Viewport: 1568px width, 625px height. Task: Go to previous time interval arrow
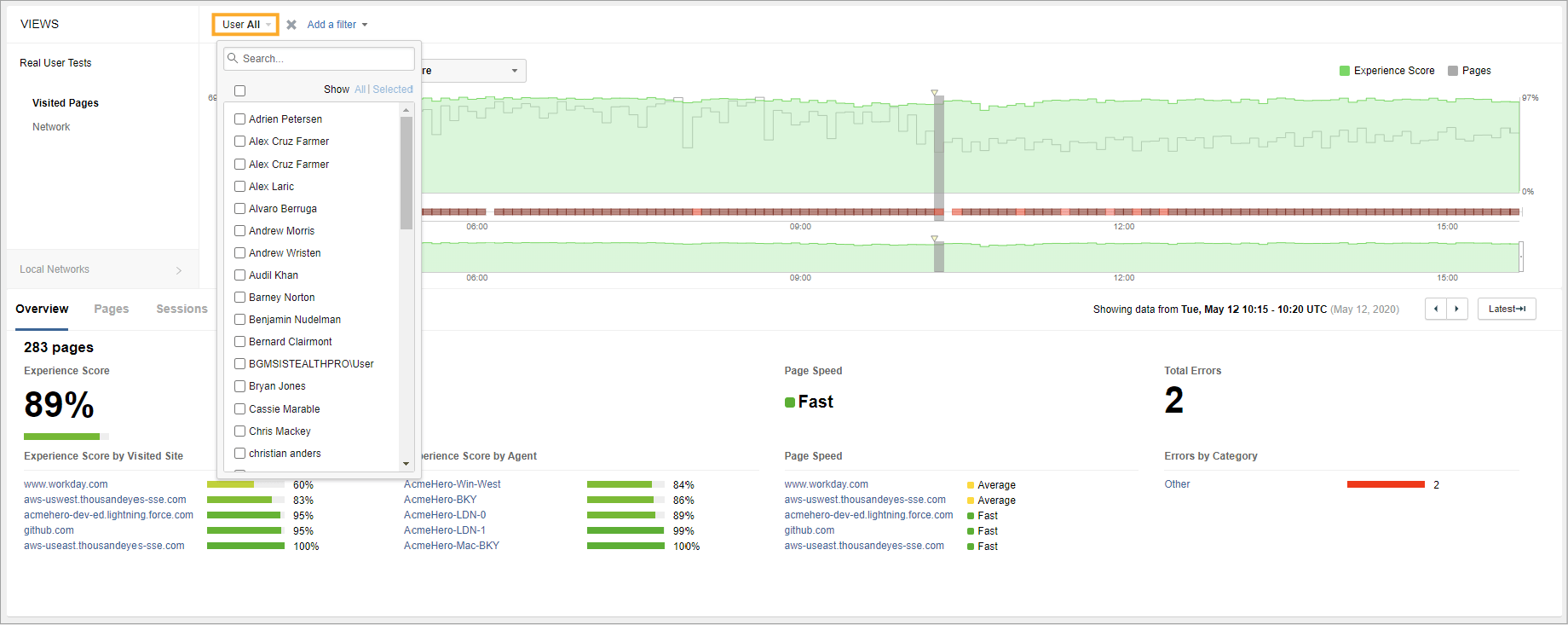point(1436,309)
